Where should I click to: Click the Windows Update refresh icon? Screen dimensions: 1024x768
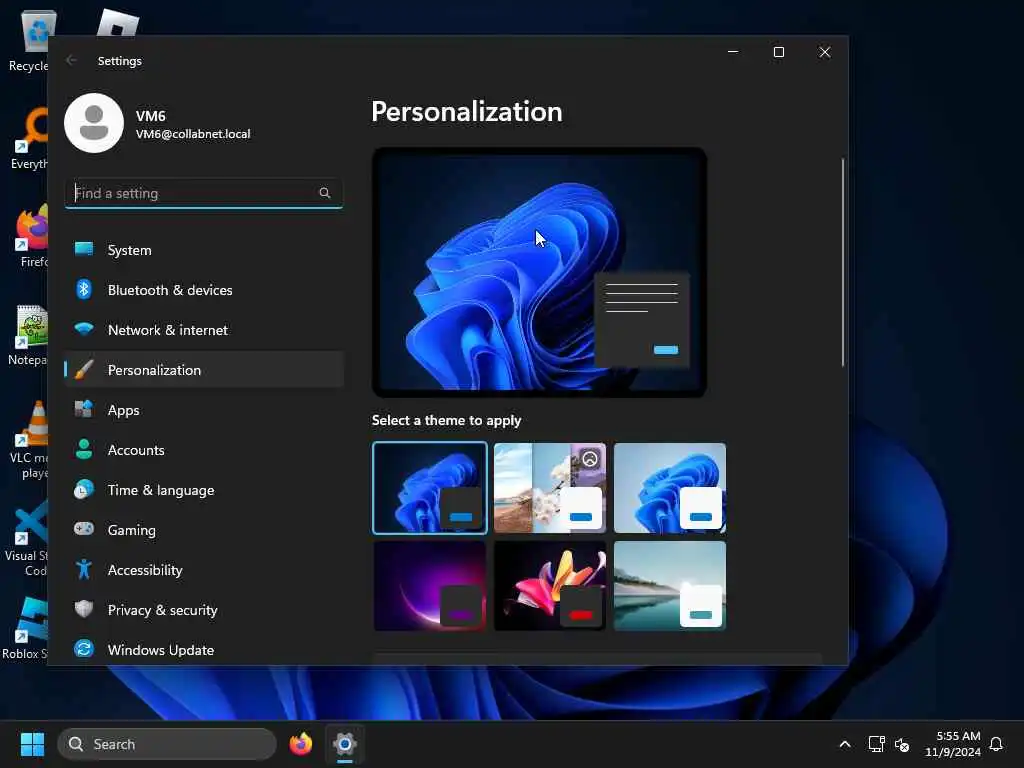point(84,649)
